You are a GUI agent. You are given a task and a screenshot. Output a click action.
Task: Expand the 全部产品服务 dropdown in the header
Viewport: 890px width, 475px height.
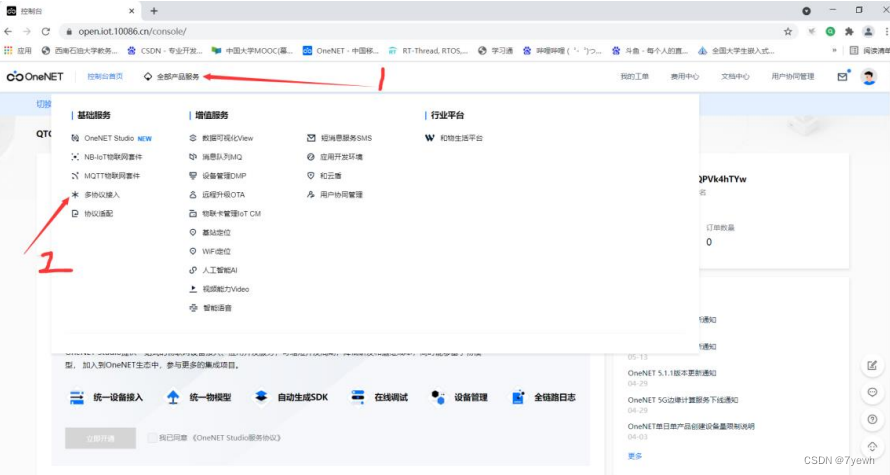click(x=172, y=77)
